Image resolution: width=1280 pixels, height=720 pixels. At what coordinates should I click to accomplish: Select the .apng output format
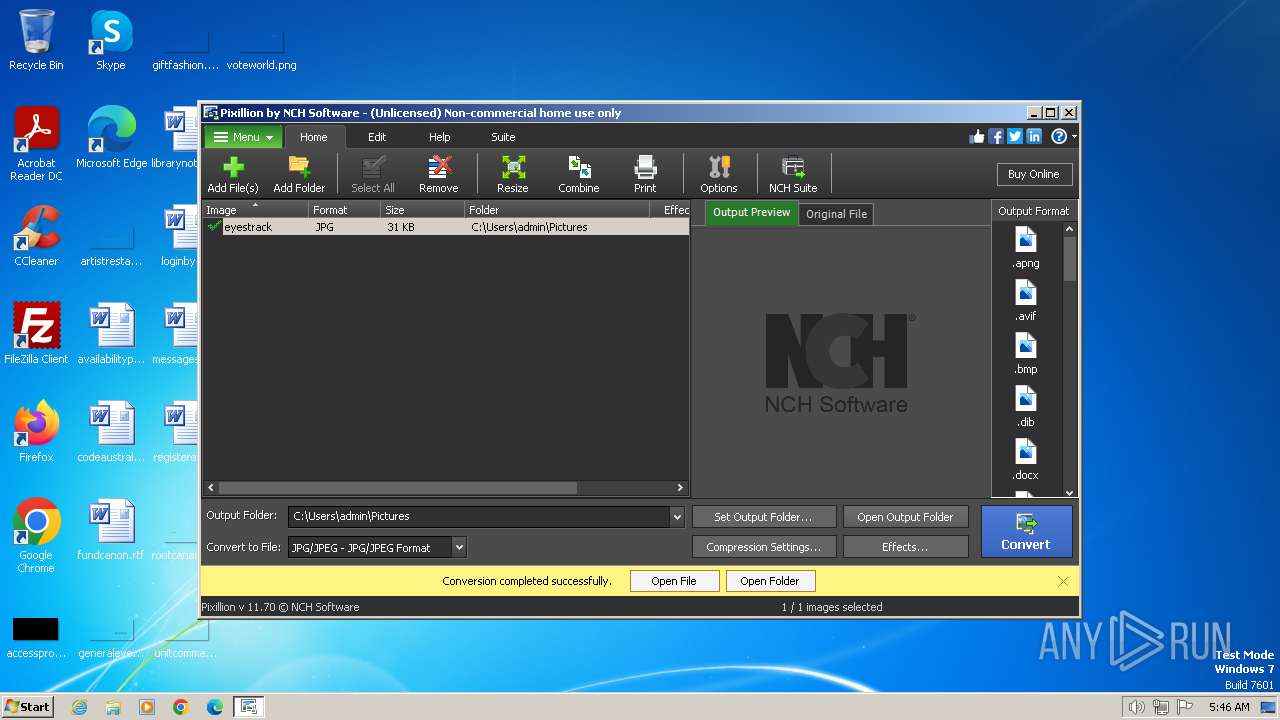click(x=1026, y=247)
